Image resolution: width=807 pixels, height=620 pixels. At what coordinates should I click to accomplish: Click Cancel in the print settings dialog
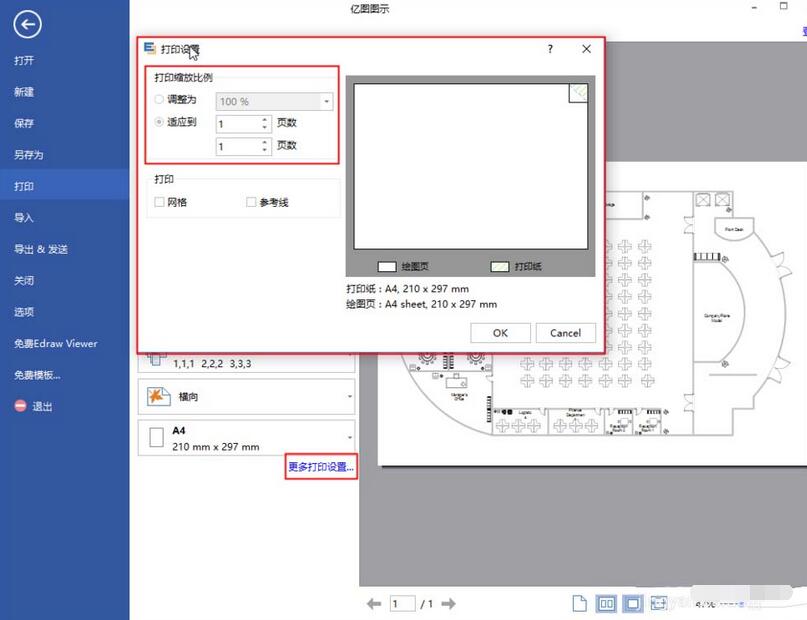pos(566,333)
